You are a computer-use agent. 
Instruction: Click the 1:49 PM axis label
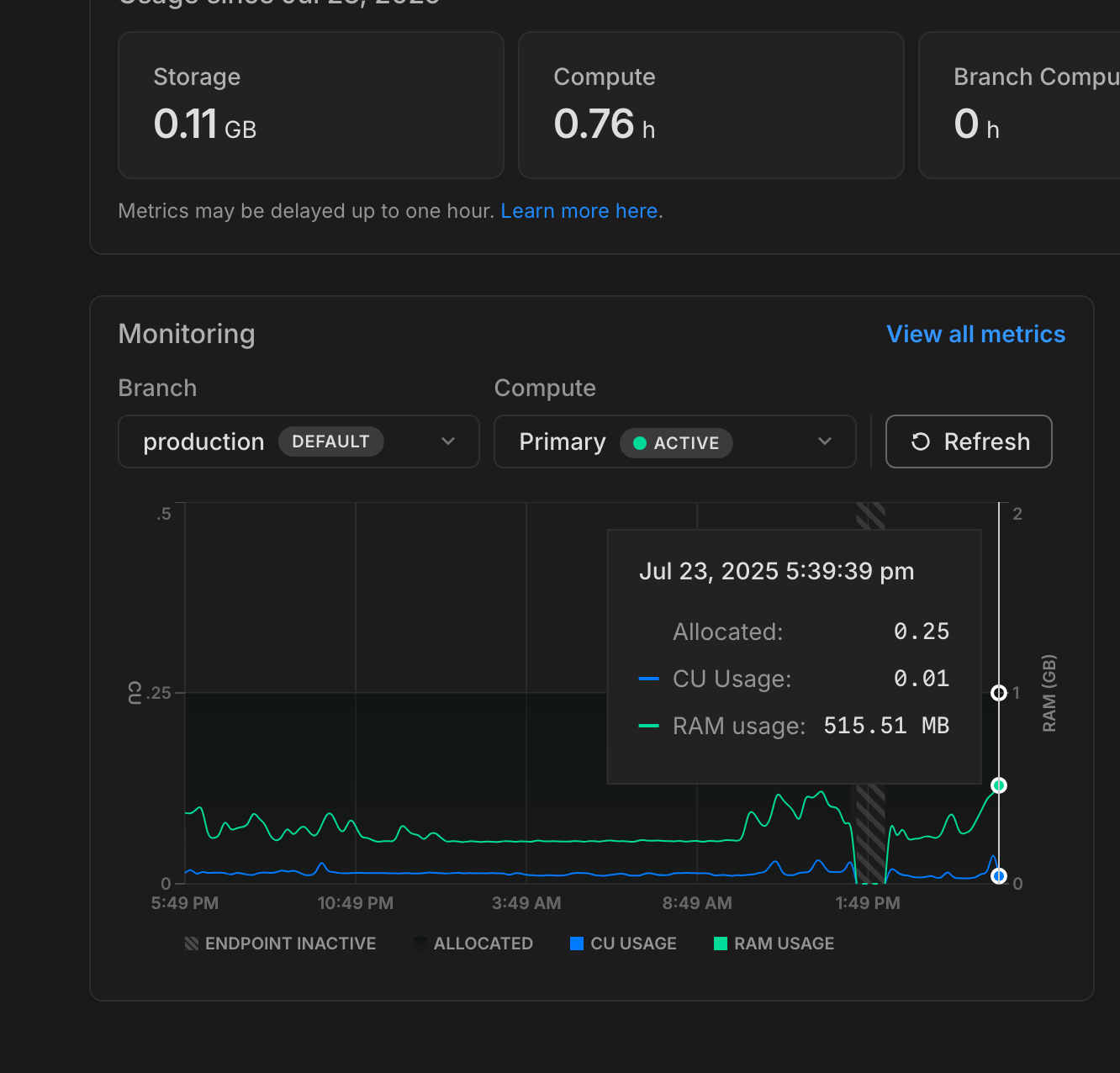pos(868,903)
